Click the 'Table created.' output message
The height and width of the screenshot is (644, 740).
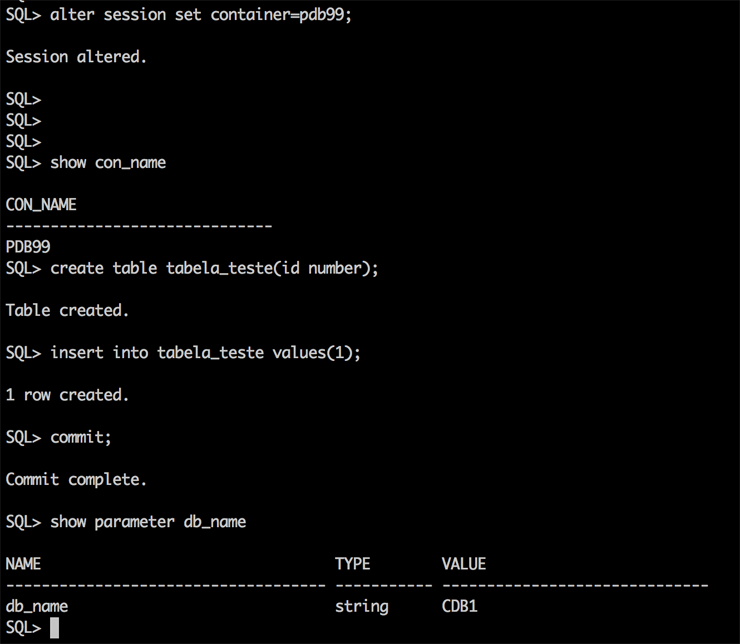tap(67, 310)
